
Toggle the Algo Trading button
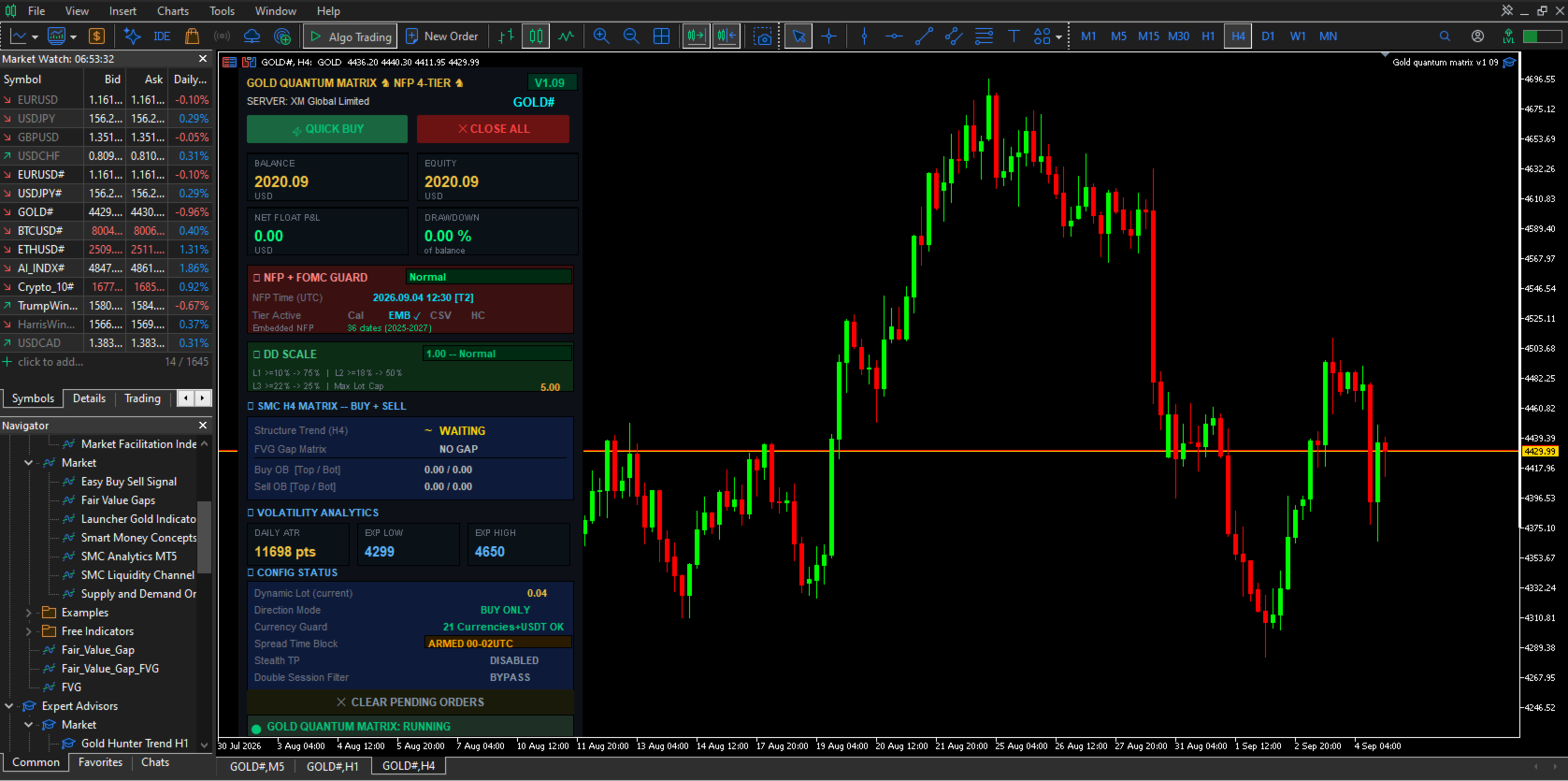tap(351, 36)
